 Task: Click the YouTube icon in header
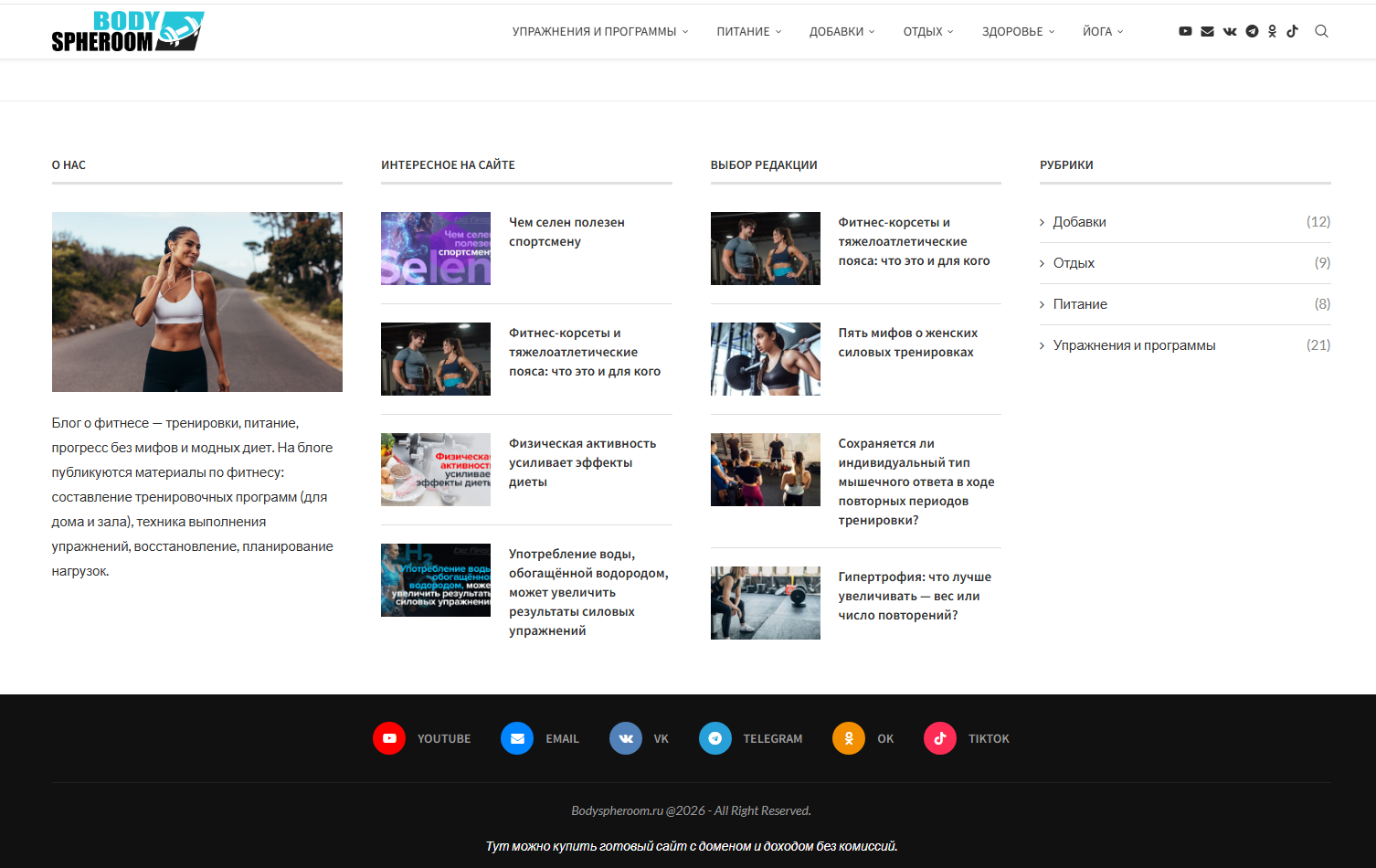tap(1185, 31)
